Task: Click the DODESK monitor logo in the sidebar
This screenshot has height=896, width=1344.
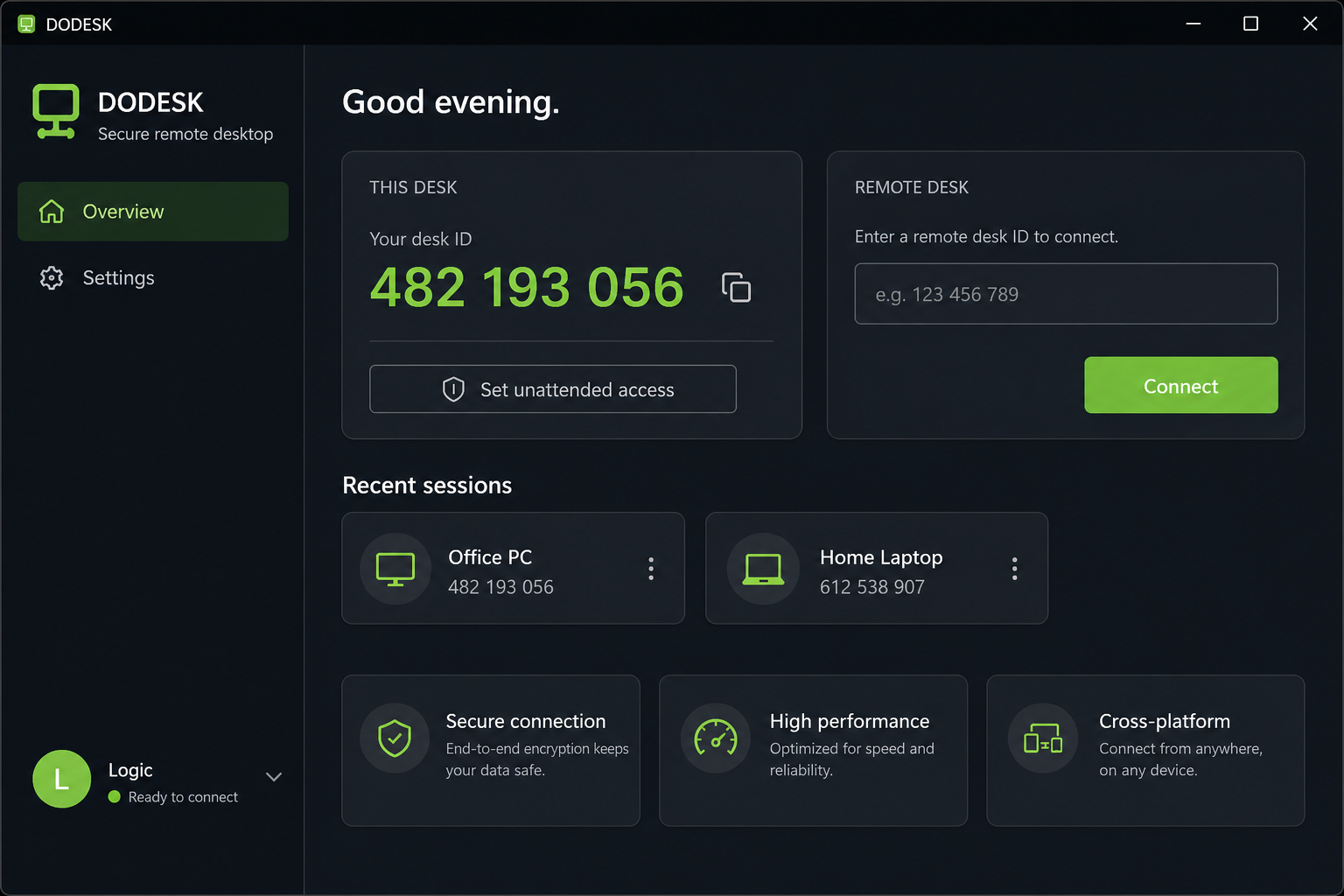Action: 56,111
